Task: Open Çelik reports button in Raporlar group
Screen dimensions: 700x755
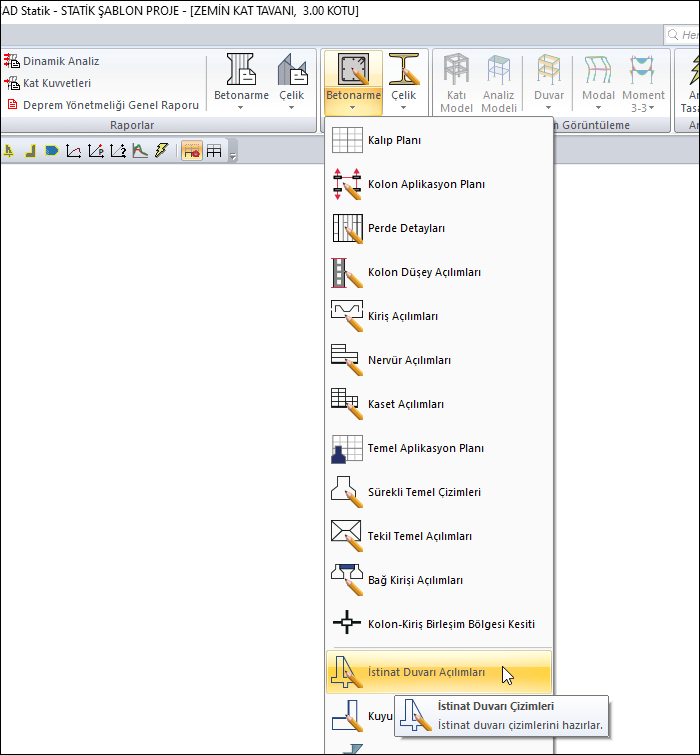Action: point(292,77)
